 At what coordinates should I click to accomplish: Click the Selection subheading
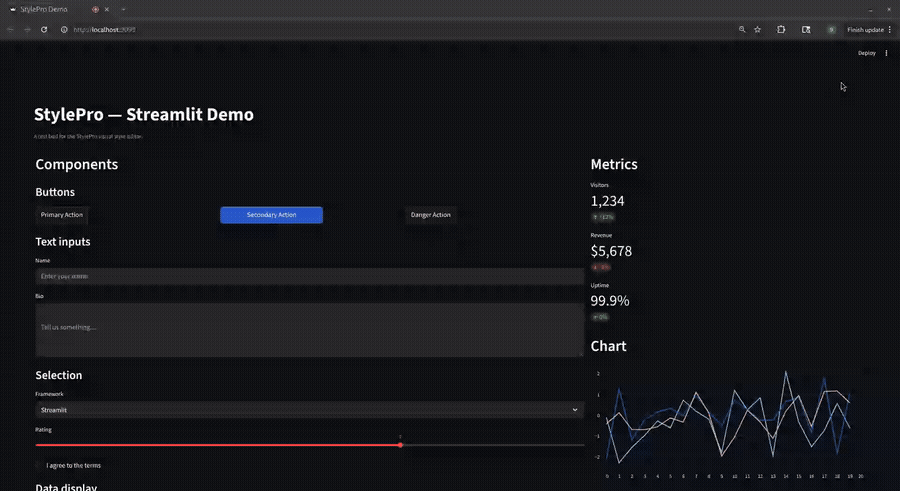[59, 376]
